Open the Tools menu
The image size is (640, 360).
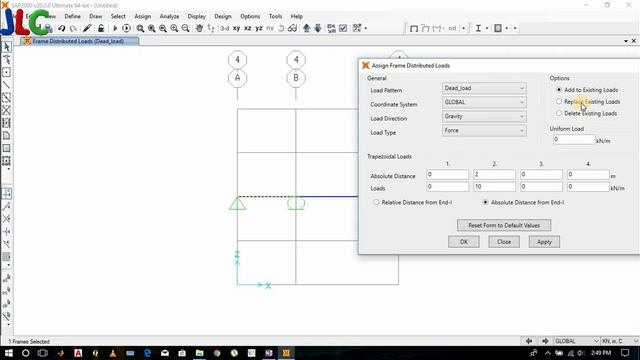[275, 16]
